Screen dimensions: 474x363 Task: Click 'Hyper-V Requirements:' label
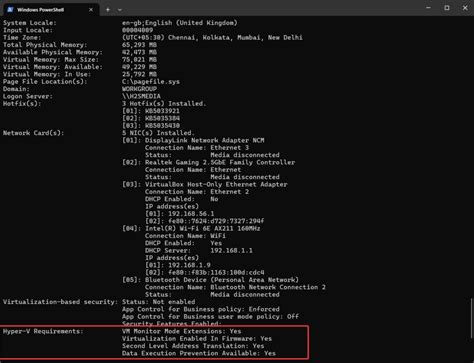pos(43,331)
